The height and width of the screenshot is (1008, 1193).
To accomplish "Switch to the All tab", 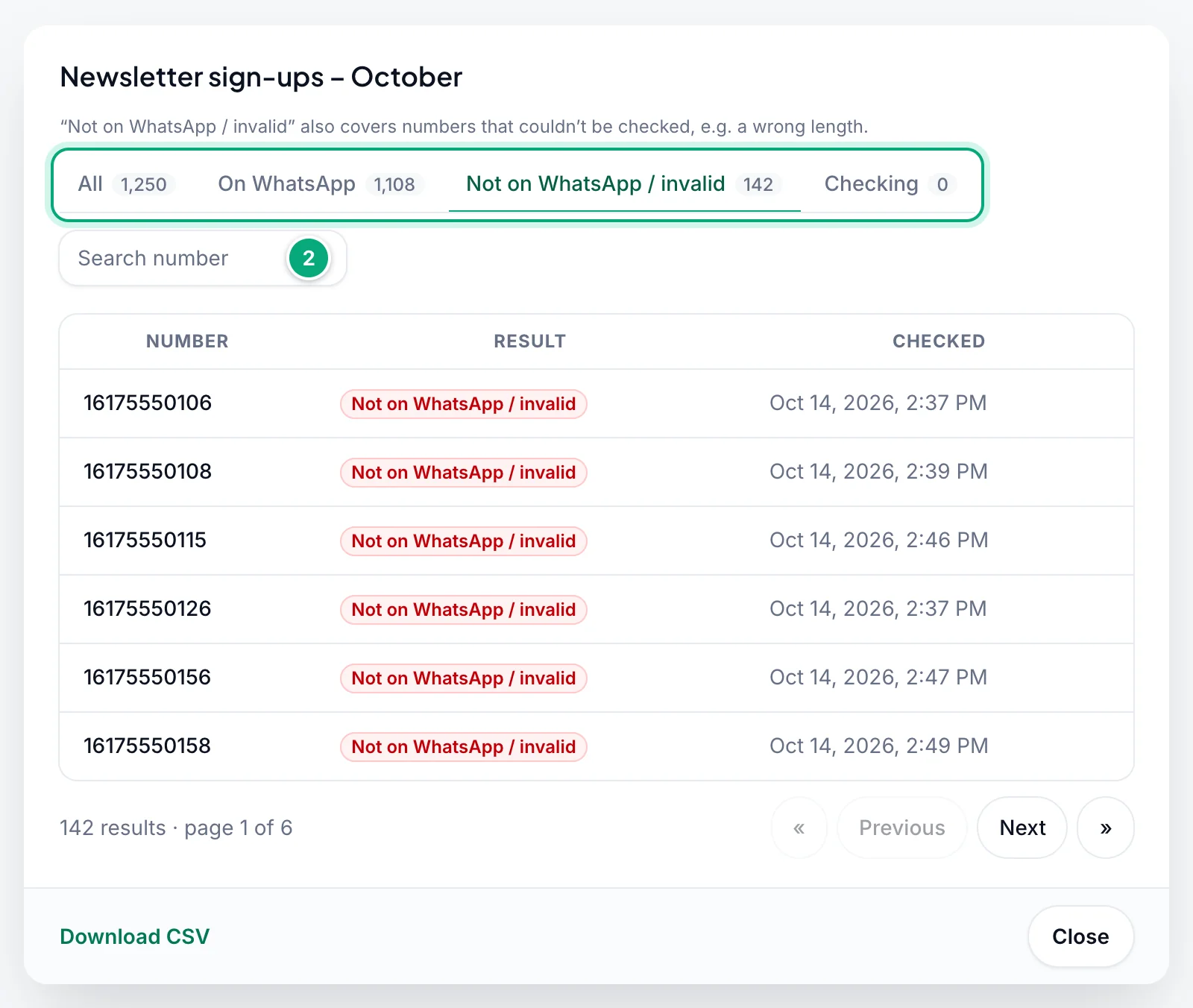I will 126,184.
